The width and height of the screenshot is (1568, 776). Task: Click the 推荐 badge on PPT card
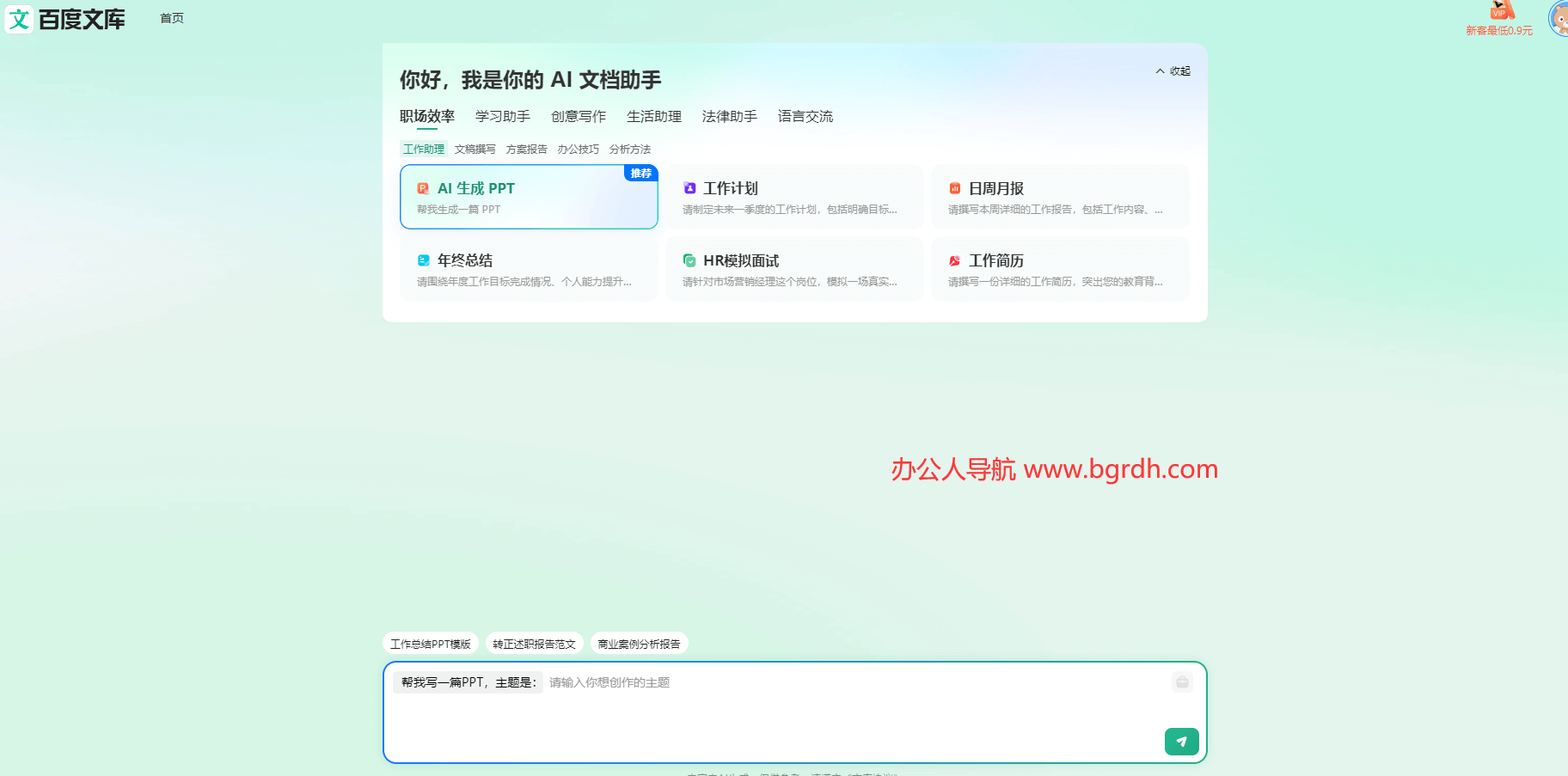[x=640, y=173]
